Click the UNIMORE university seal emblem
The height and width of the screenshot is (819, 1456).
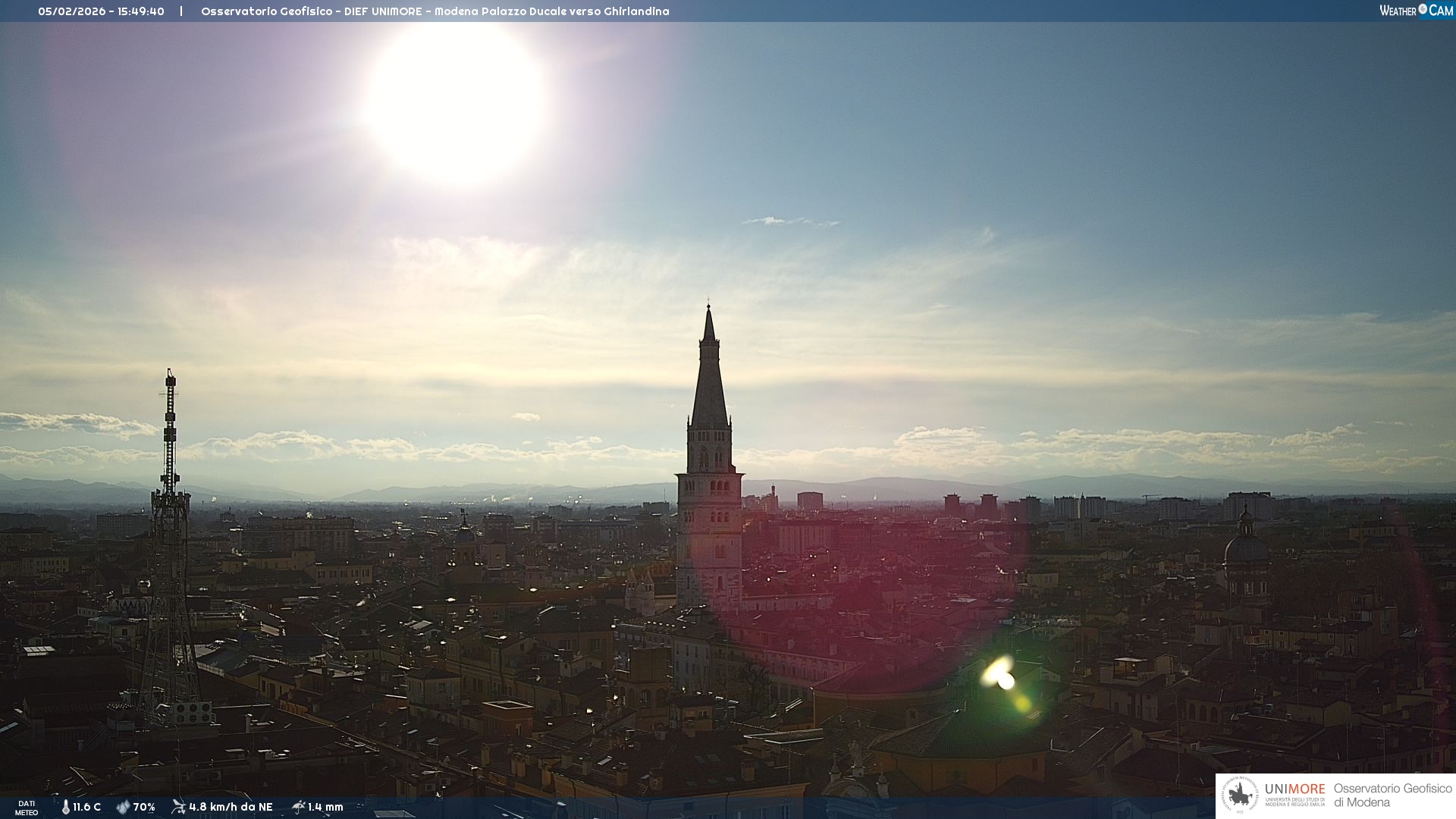pos(1240,795)
